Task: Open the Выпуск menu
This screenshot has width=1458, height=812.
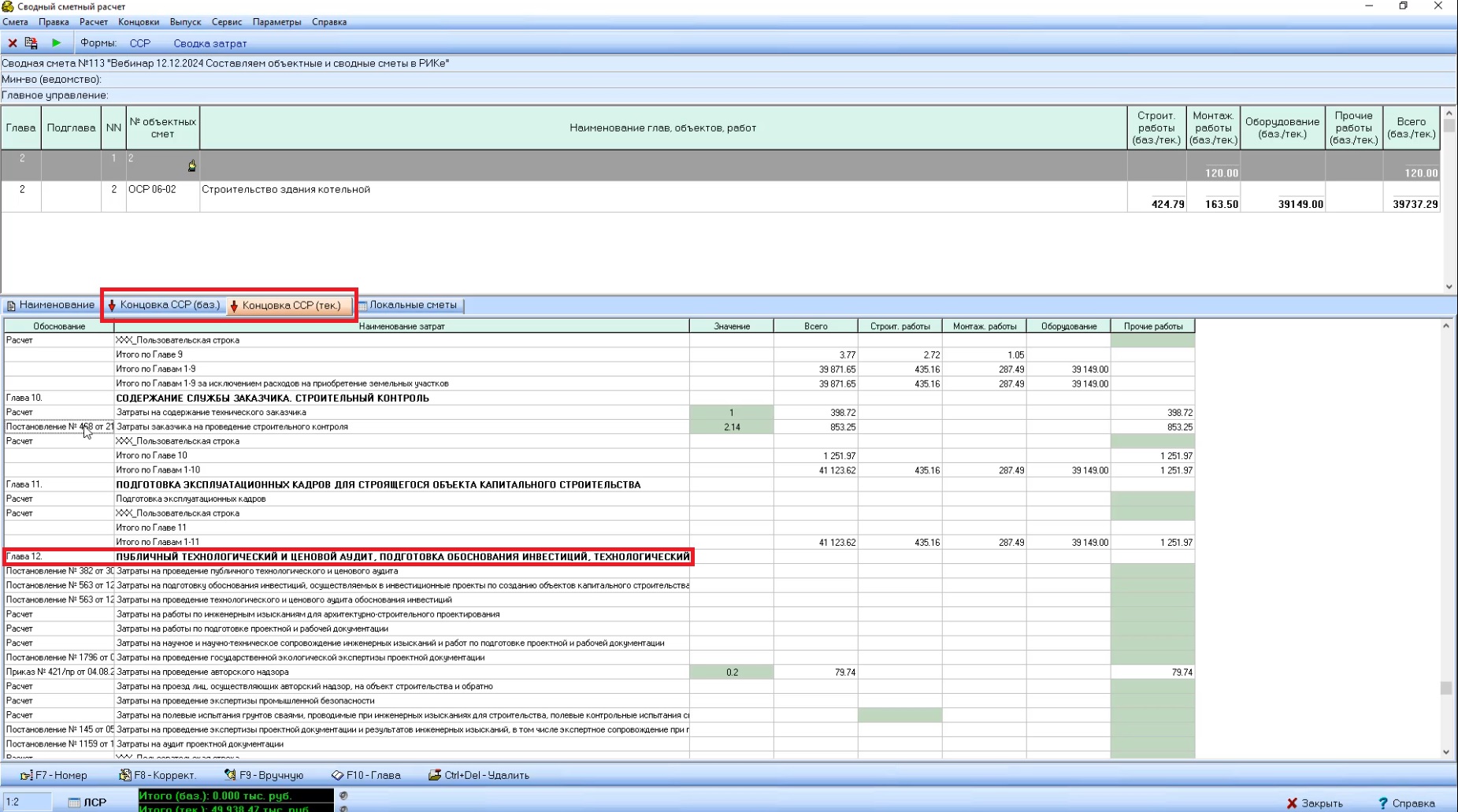Action: pos(185,22)
